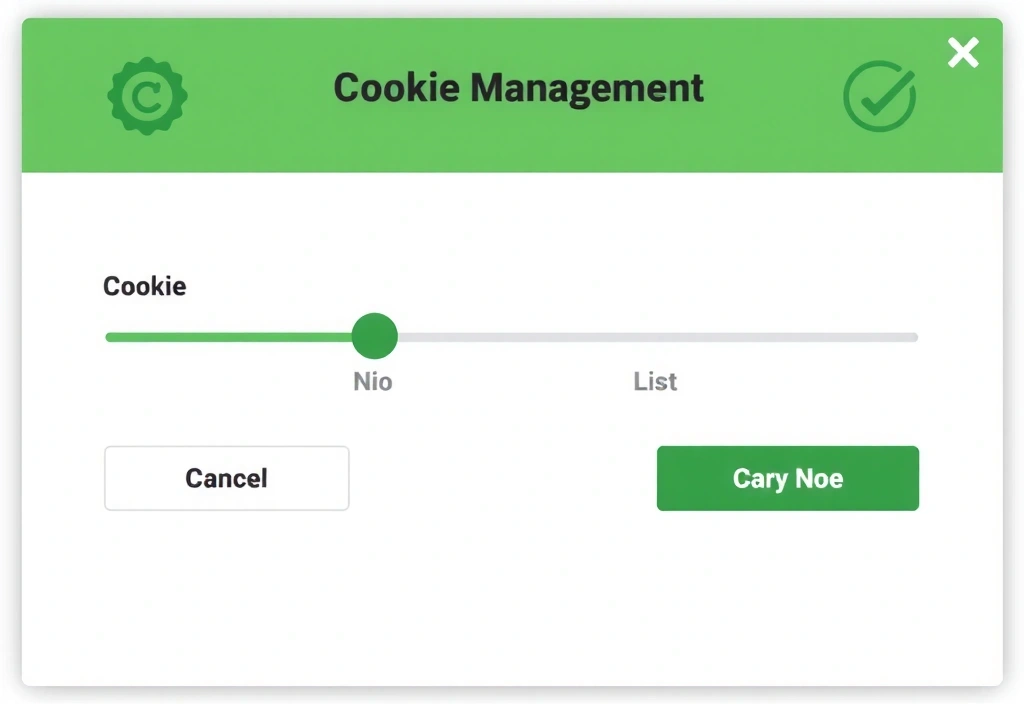Dismiss the dialog with the X button
The image size is (1024, 704).
pos(962,53)
